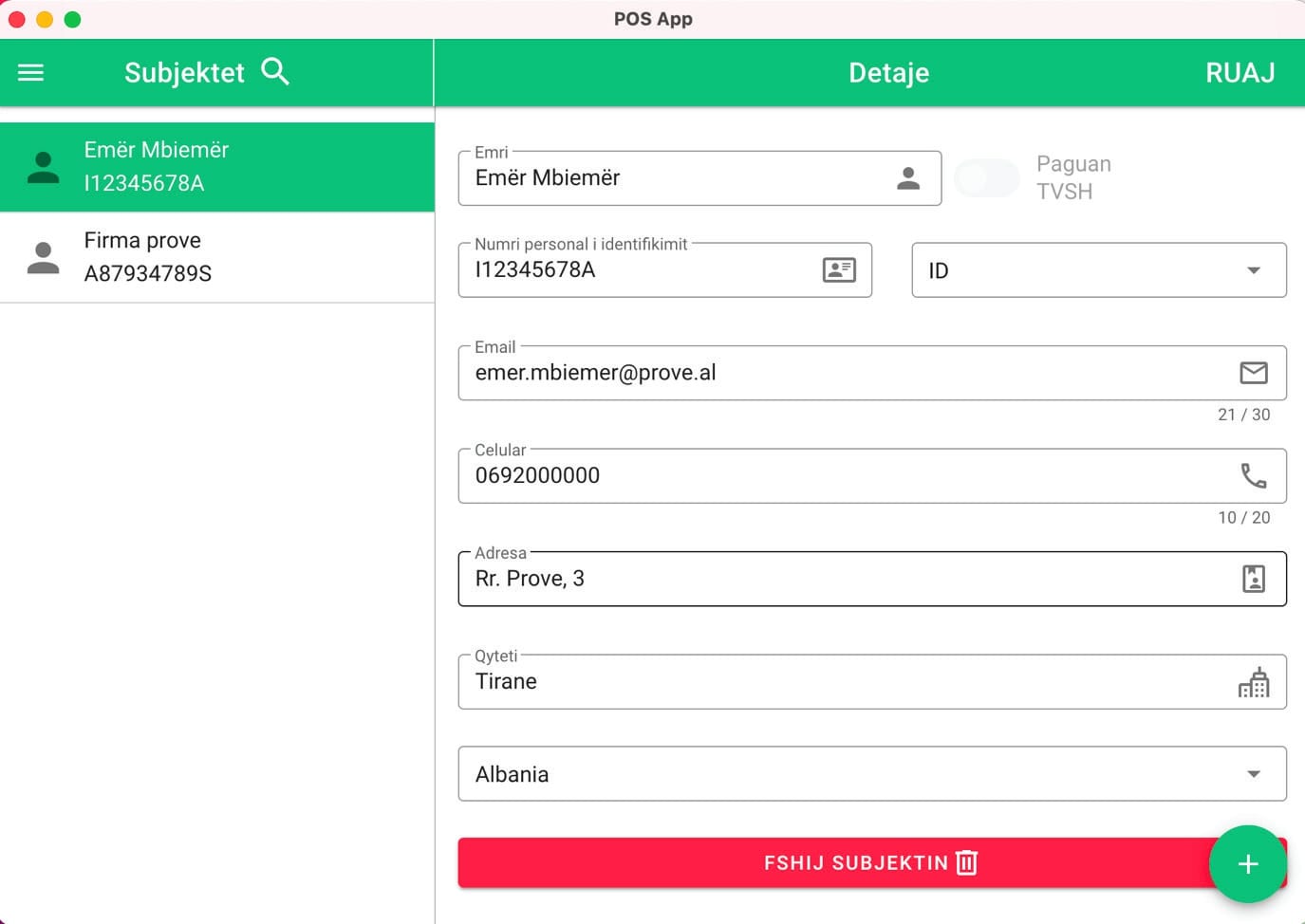Click the A87934789S identifier text
The height and width of the screenshot is (924, 1305).
pyautogui.click(x=148, y=274)
